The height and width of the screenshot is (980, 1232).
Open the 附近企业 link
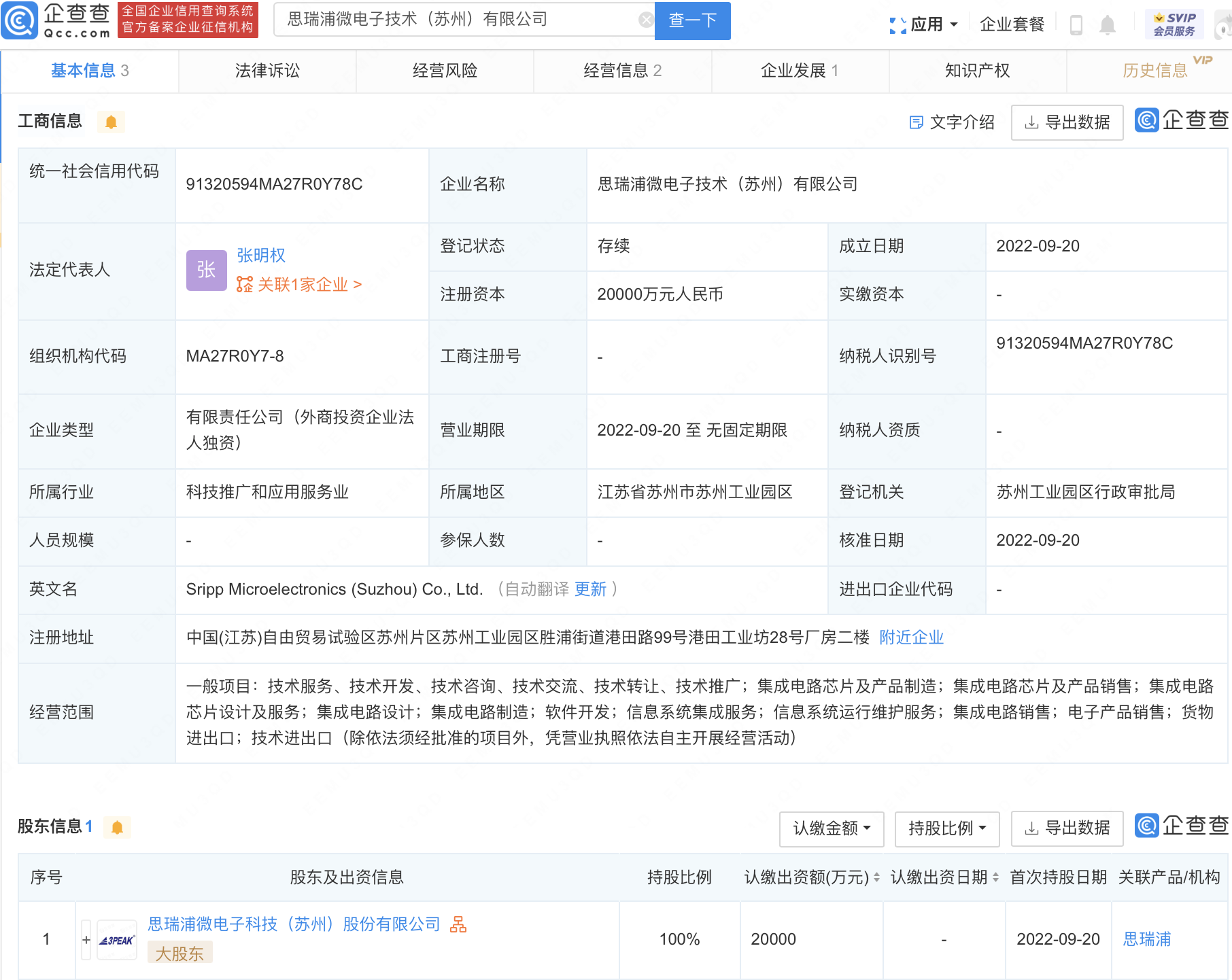click(x=911, y=637)
